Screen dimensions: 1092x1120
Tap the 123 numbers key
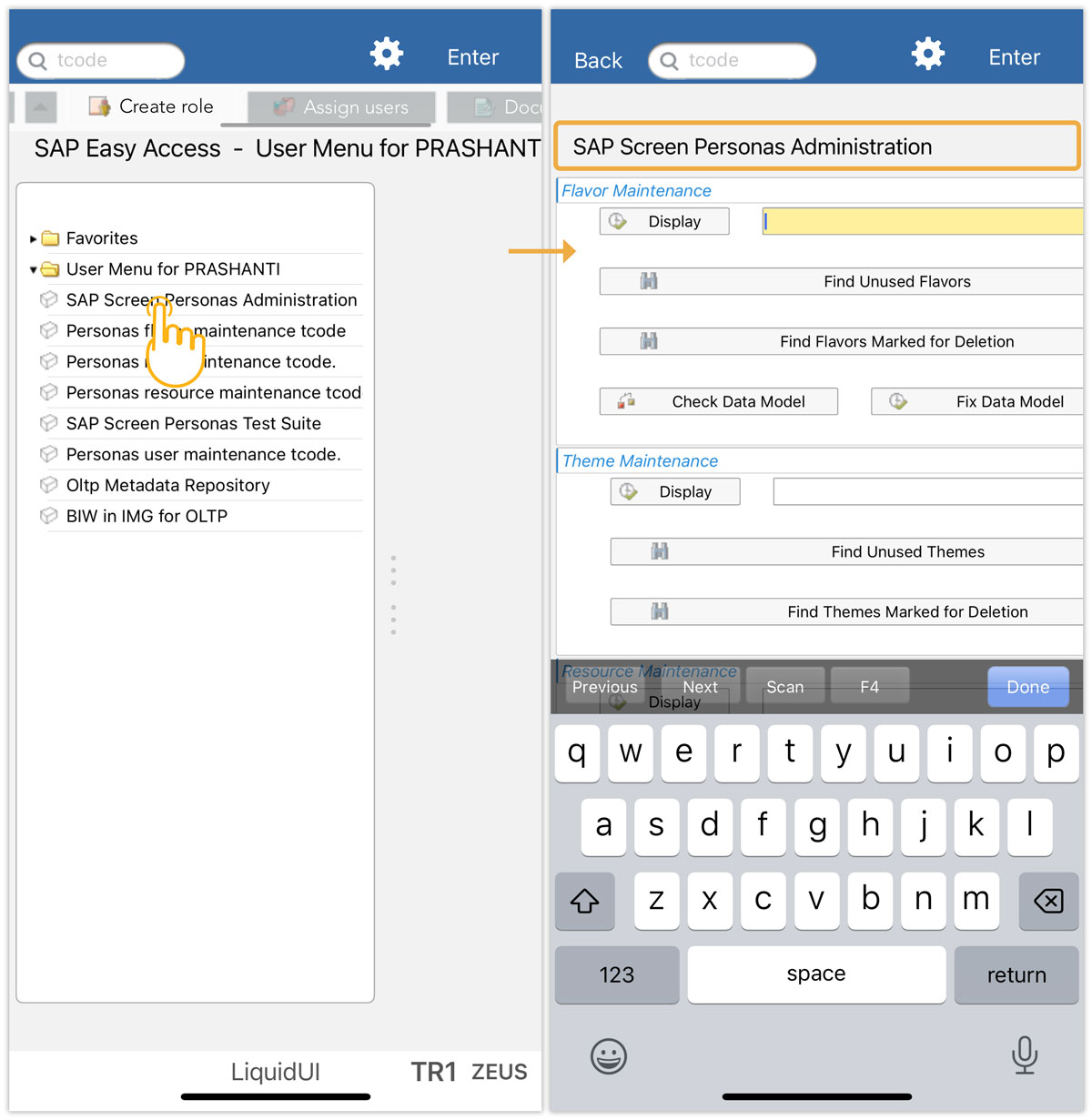[x=617, y=974]
